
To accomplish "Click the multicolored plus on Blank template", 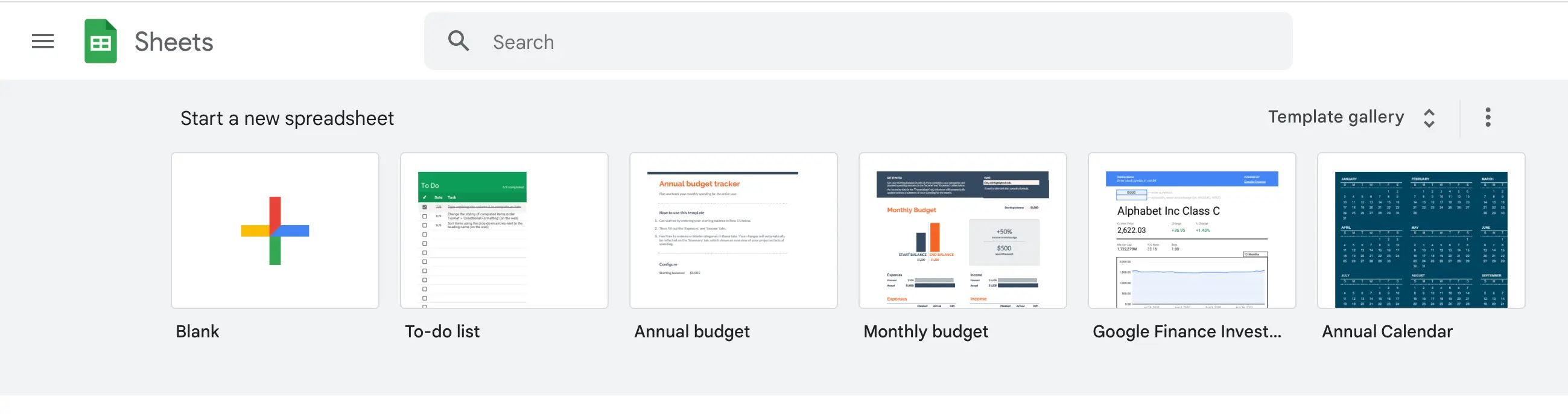I will (275, 231).
